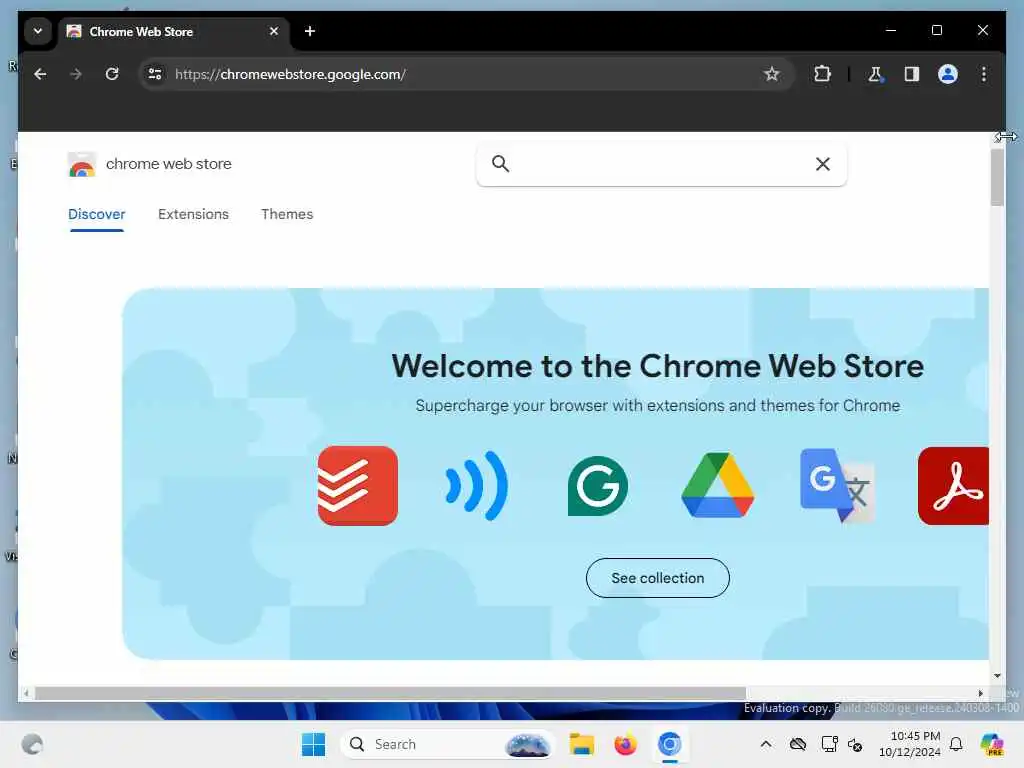Go back using the browser back arrow
Screen dimensions: 1024x768
(40, 74)
